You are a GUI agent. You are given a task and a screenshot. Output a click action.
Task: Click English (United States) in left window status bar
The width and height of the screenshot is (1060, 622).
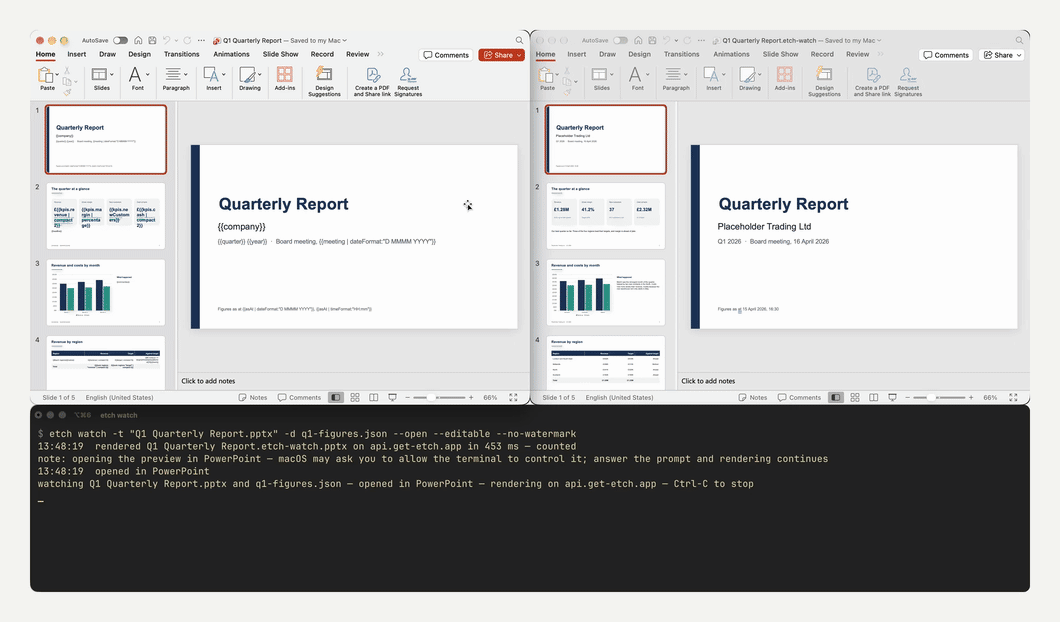(120, 398)
